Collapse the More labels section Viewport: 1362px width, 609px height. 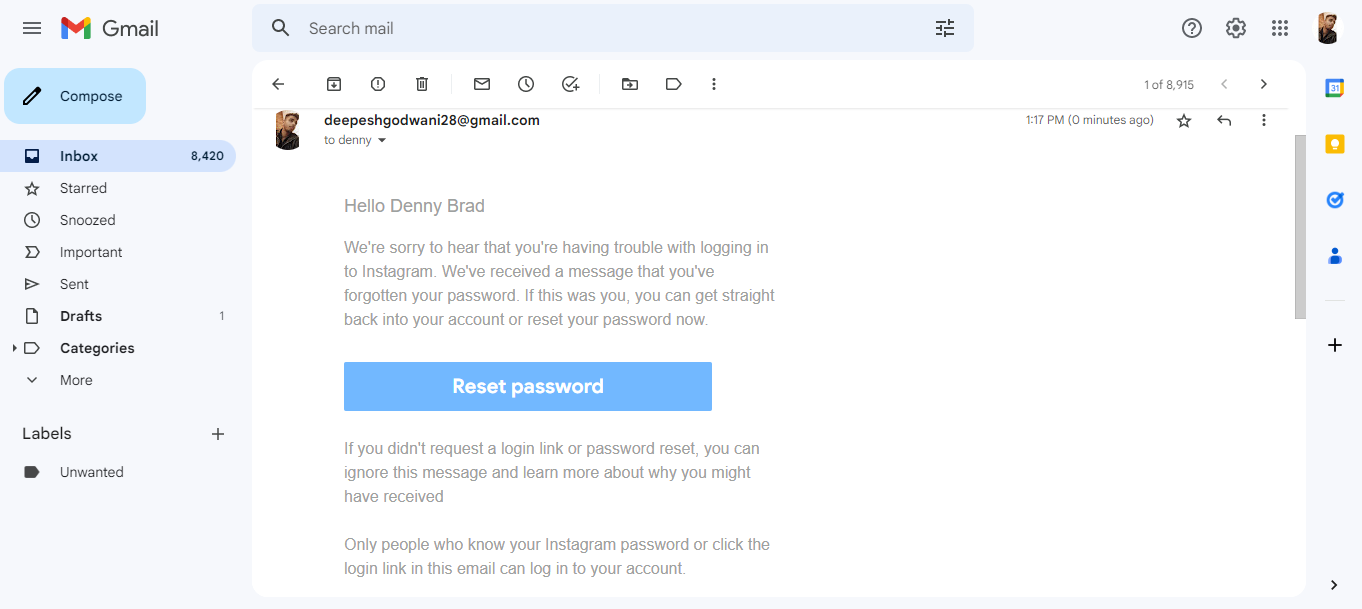point(33,380)
